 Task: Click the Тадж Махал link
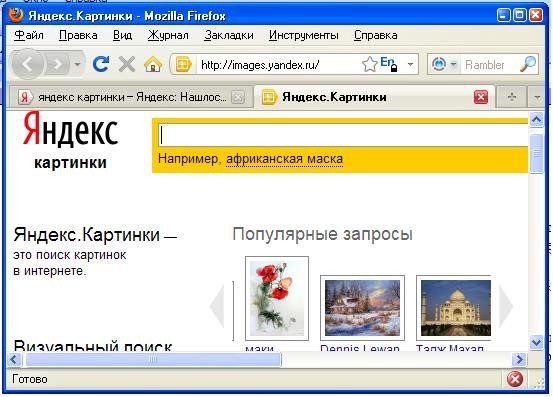[450, 348]
